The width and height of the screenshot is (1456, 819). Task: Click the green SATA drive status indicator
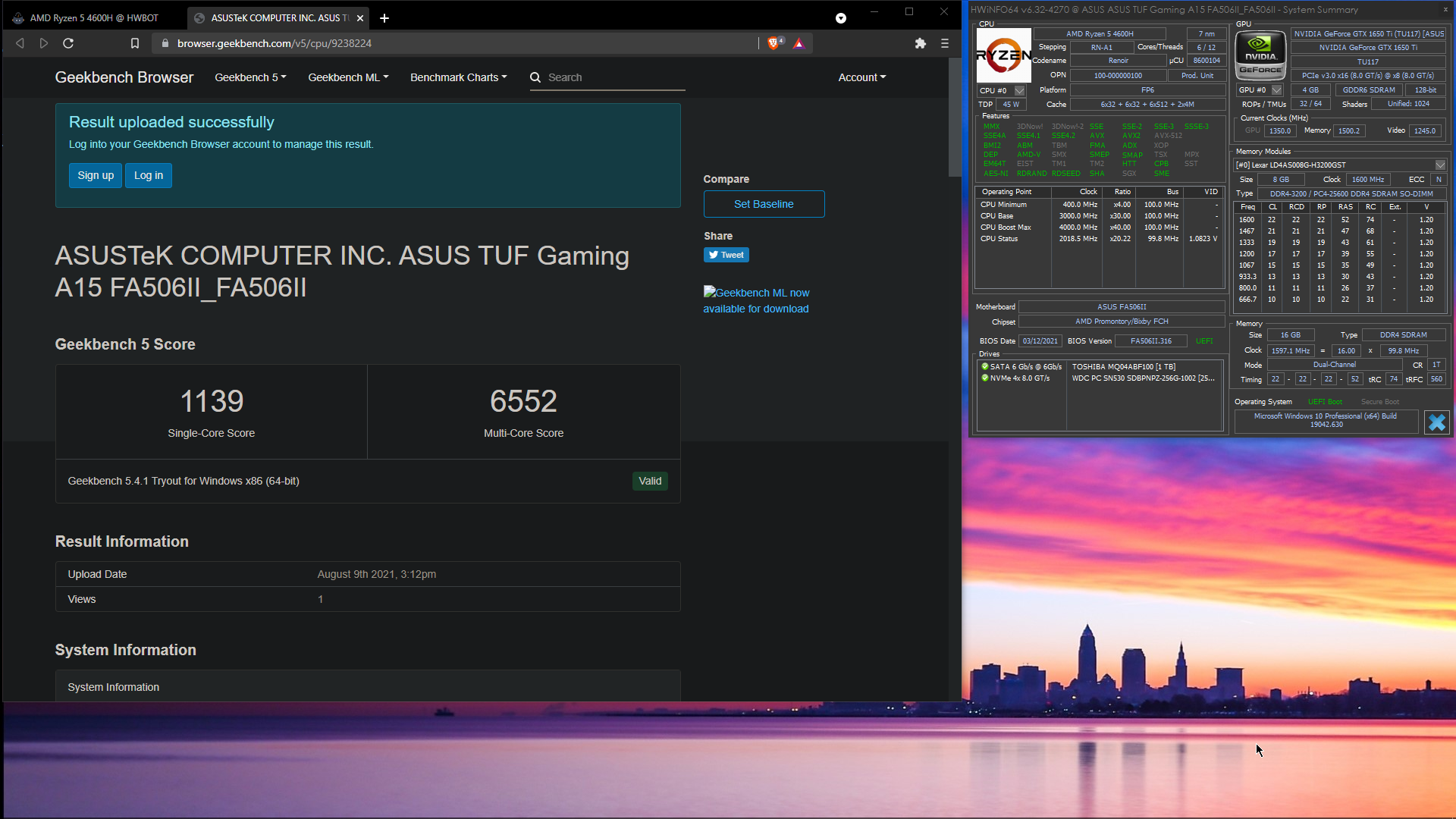tap(985, 366)
